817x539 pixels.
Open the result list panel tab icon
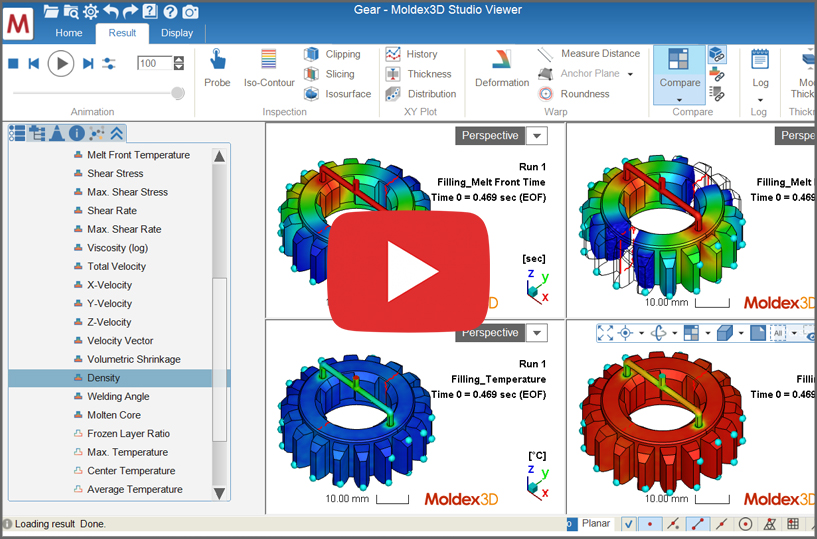tap(17, 133)
